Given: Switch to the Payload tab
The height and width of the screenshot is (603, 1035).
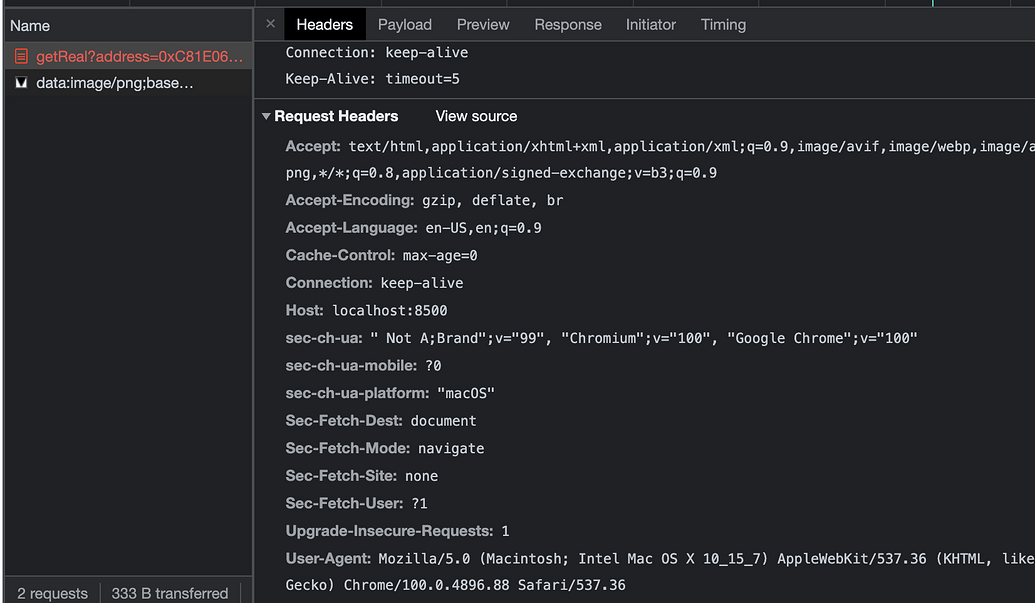Looking at the screenshot, I should pyautogui.click(x=404, y=24).
